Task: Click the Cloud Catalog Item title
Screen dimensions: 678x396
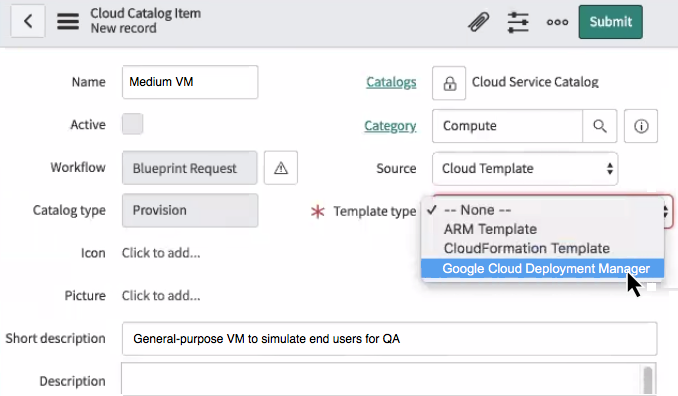Action: click(145, 13)
